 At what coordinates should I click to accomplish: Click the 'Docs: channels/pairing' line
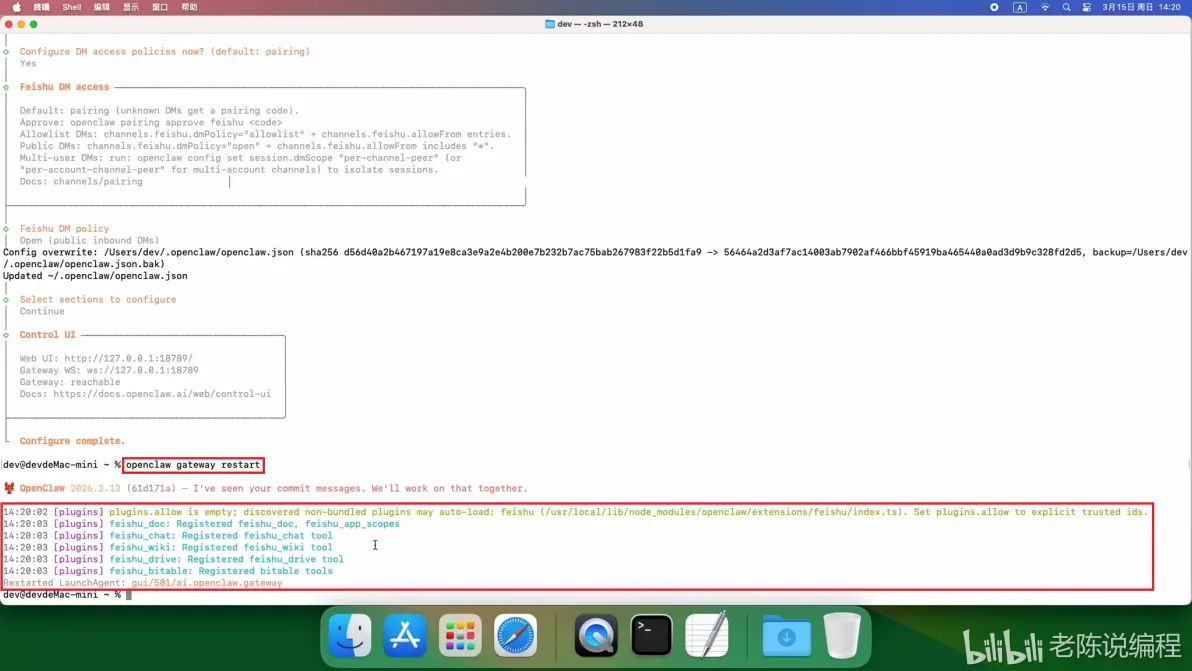(81, 182)
